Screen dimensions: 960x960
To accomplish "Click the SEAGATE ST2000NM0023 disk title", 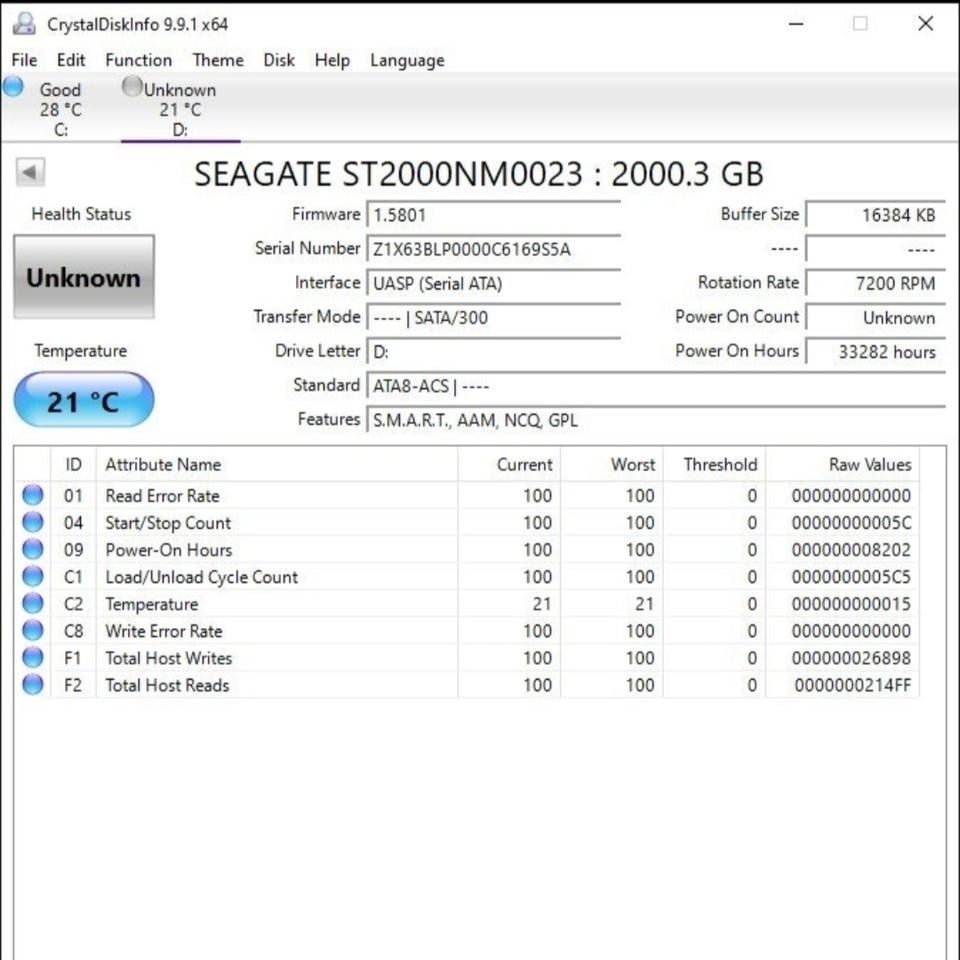I will pyautogui.click(x=479, y=173).
